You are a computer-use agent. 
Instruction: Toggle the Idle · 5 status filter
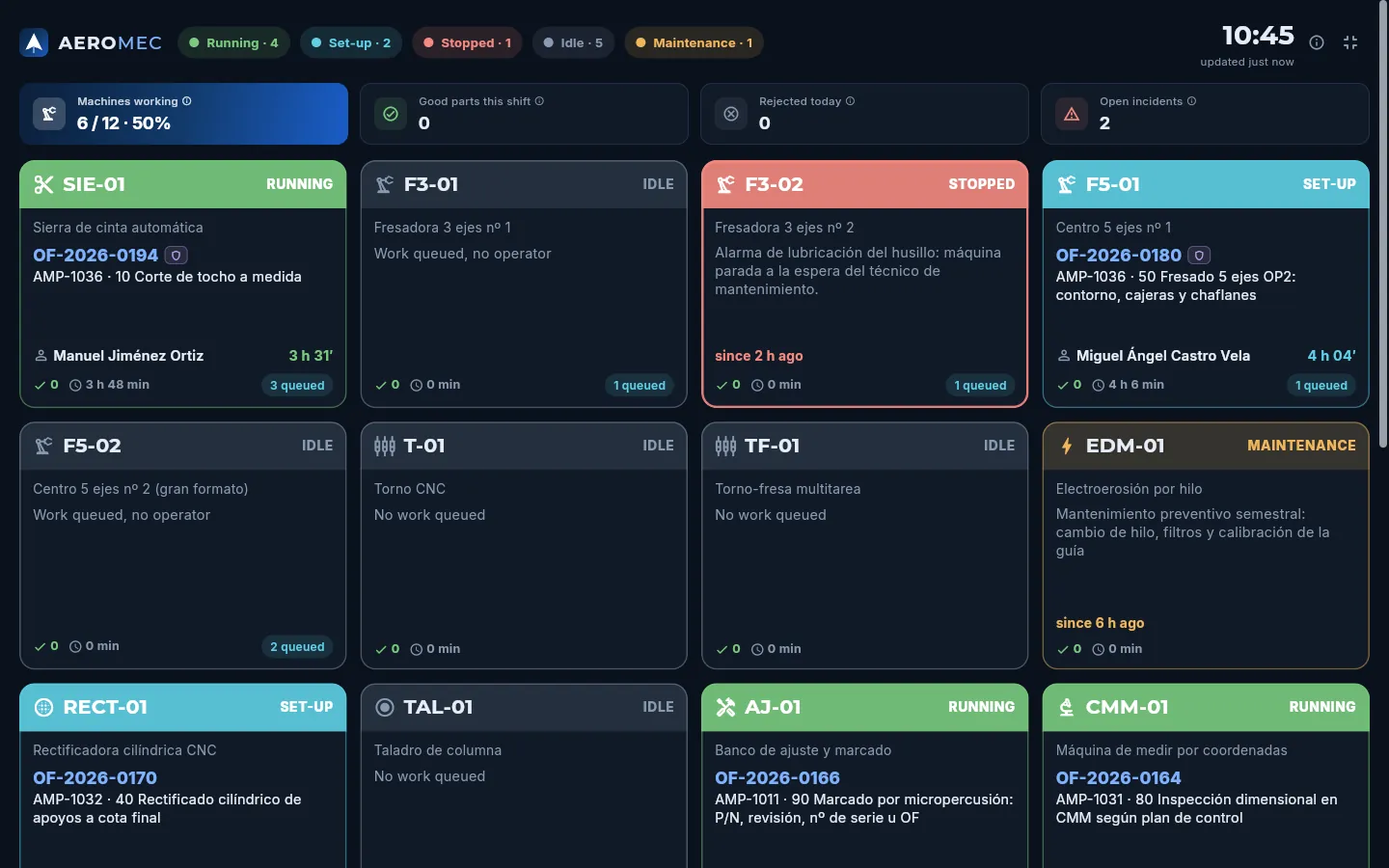[x=573, y=42]
